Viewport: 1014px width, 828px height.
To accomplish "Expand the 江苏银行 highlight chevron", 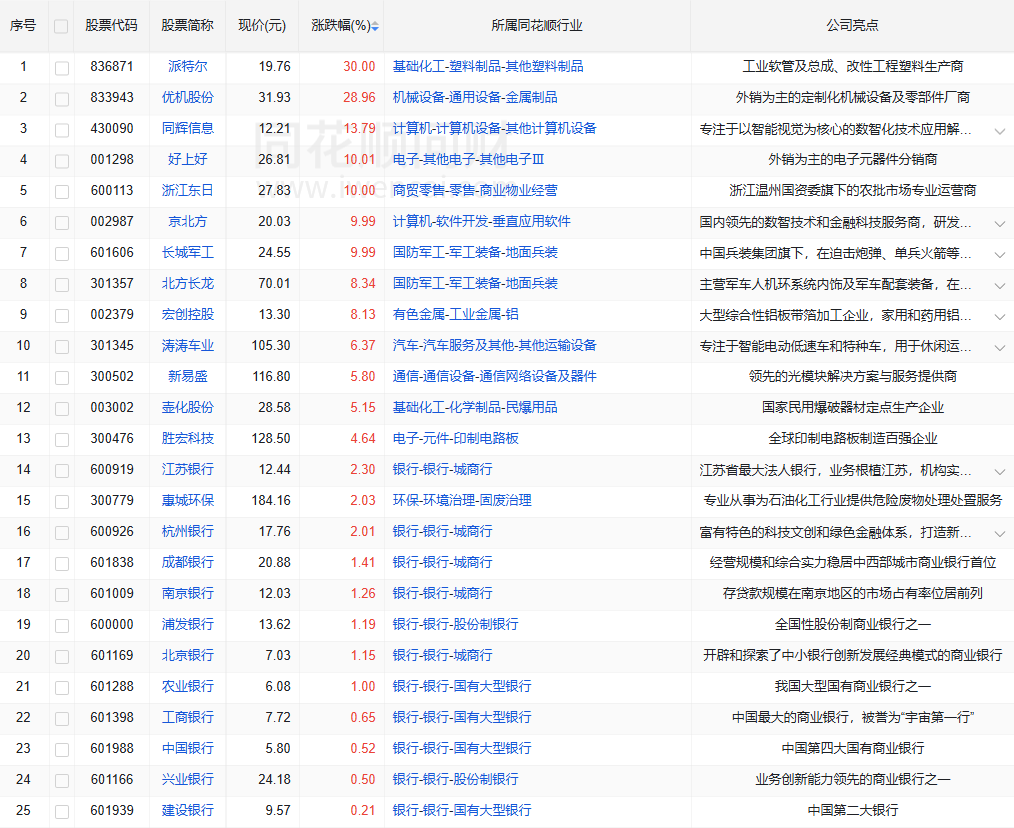I will [1000, 472].
